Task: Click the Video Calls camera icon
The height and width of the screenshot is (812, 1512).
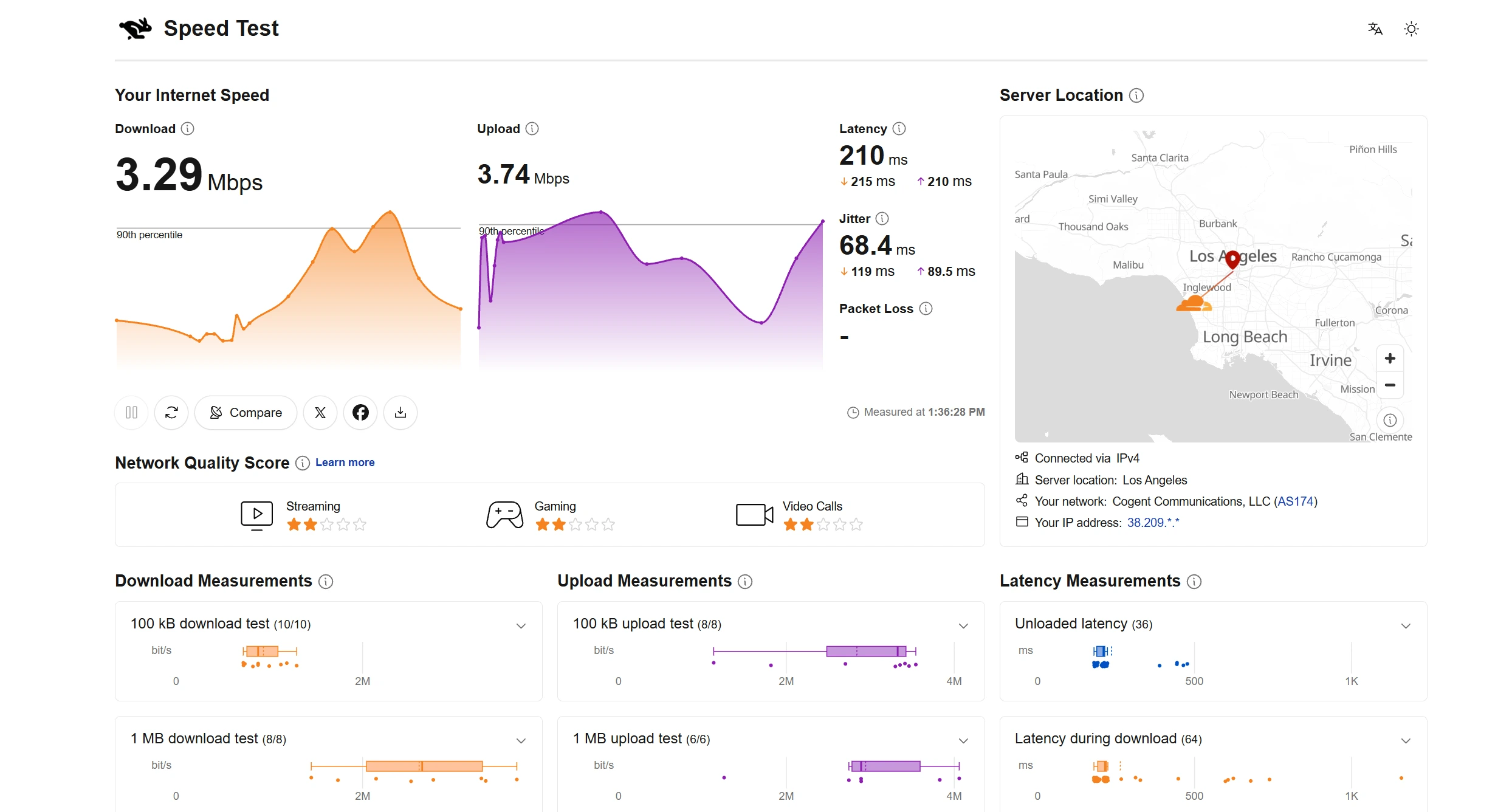Action: click(x=754, y=515)
